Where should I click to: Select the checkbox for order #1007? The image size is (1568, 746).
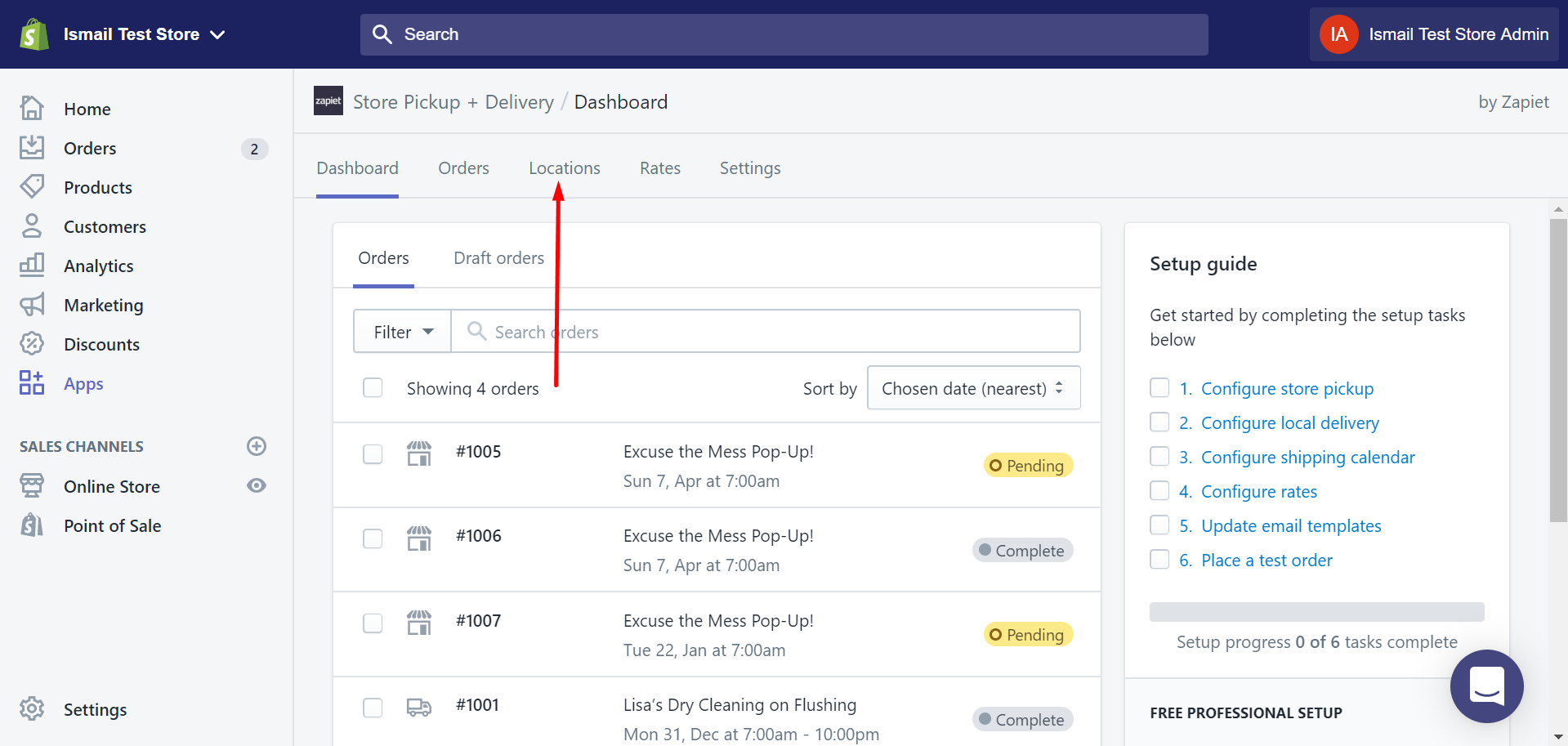[x=373, y=623]
